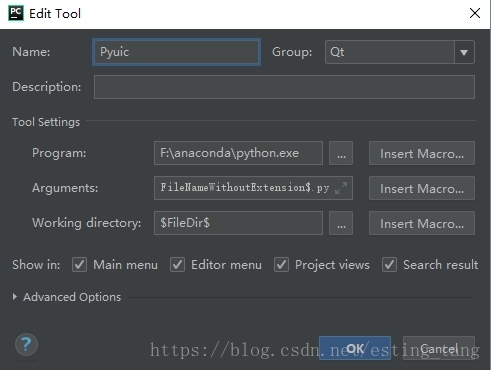The image size is (491, 370).
Task: Uncheck the Editor menu checkbox
Action: [177, 265]
